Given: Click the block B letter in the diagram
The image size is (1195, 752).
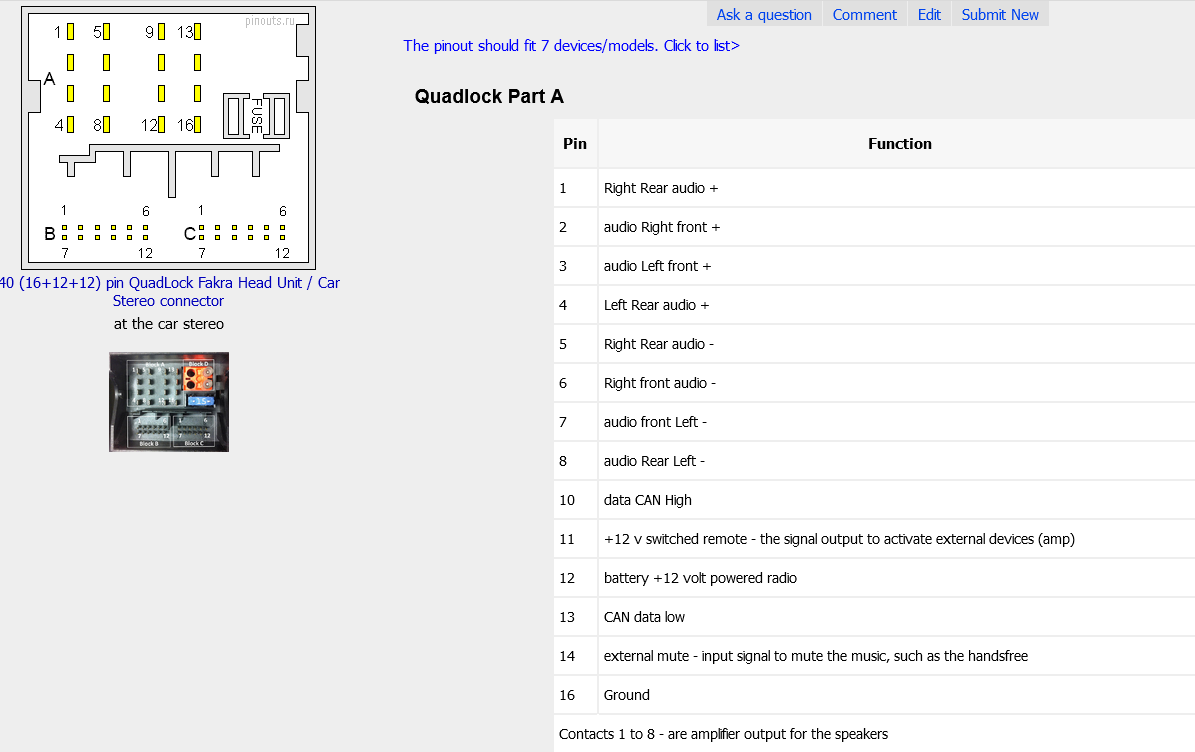Looking at the screenshot, I should tap(50, 234).
